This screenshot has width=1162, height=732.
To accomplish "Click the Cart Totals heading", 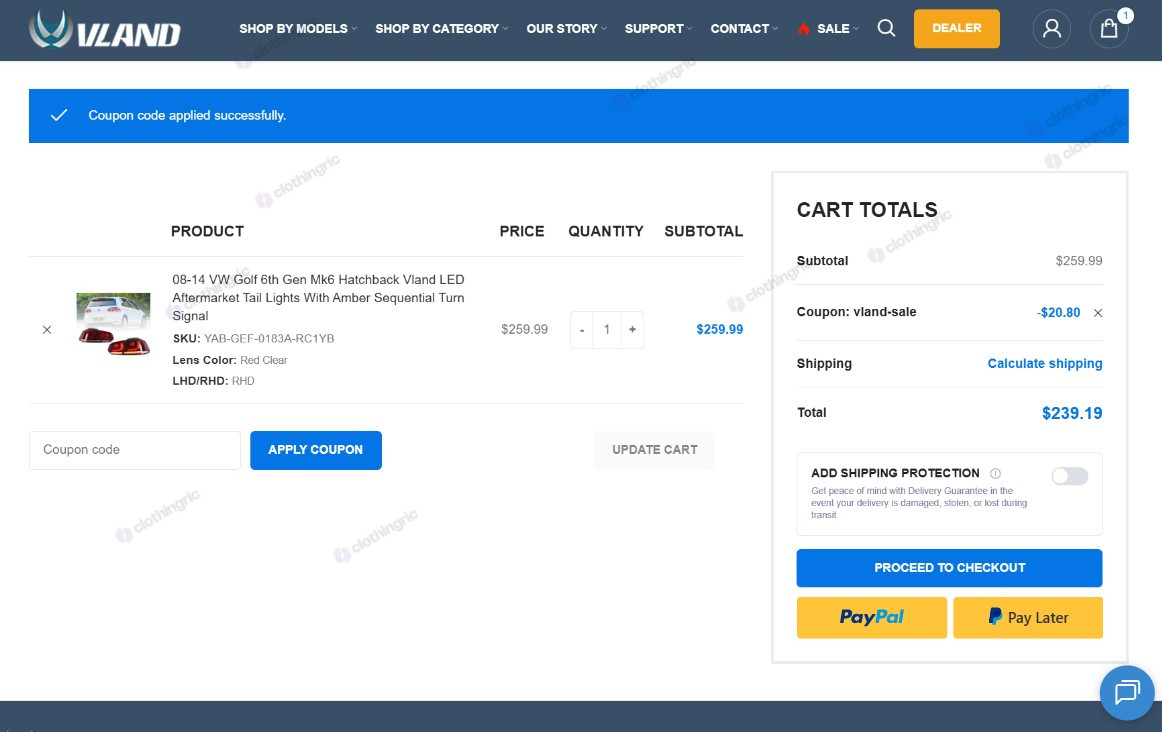I will (x=867, y=210).
